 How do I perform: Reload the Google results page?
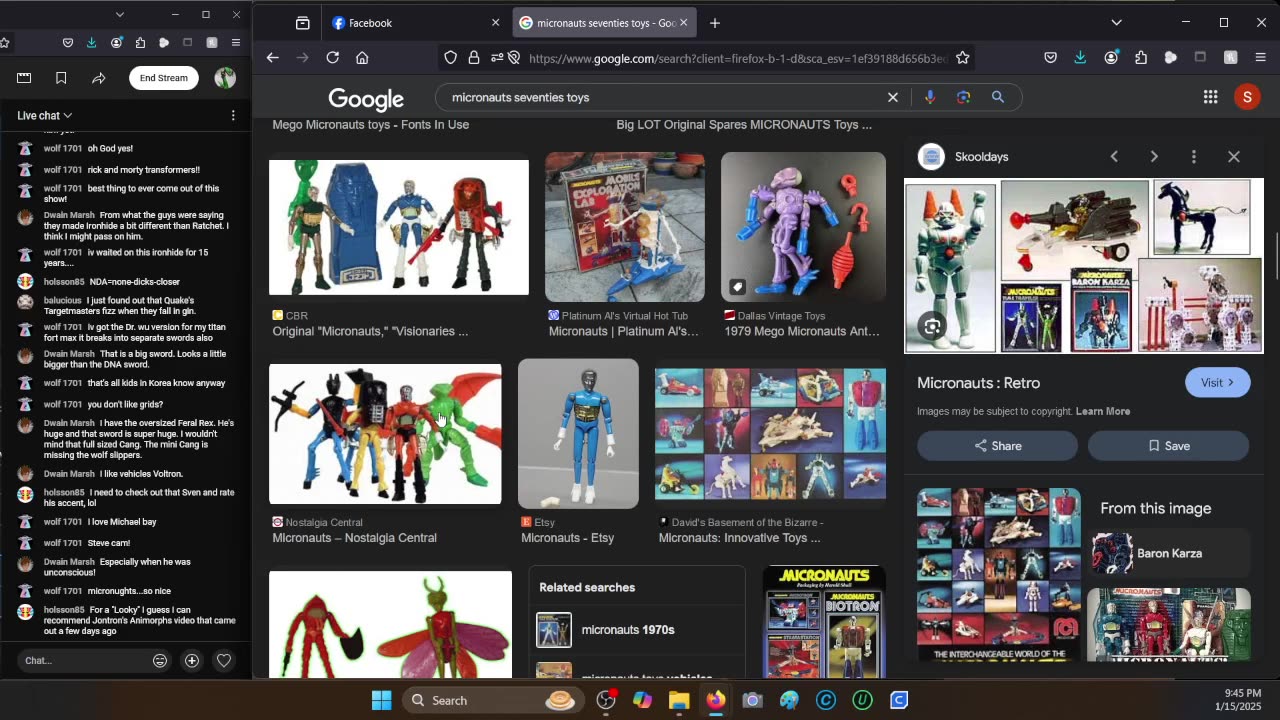333,58
